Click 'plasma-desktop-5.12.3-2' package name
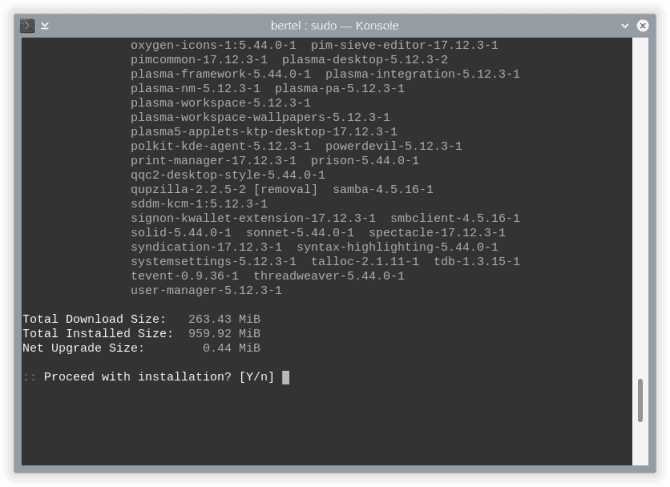This screenshot has width=670, height=487. coord(365,60)
